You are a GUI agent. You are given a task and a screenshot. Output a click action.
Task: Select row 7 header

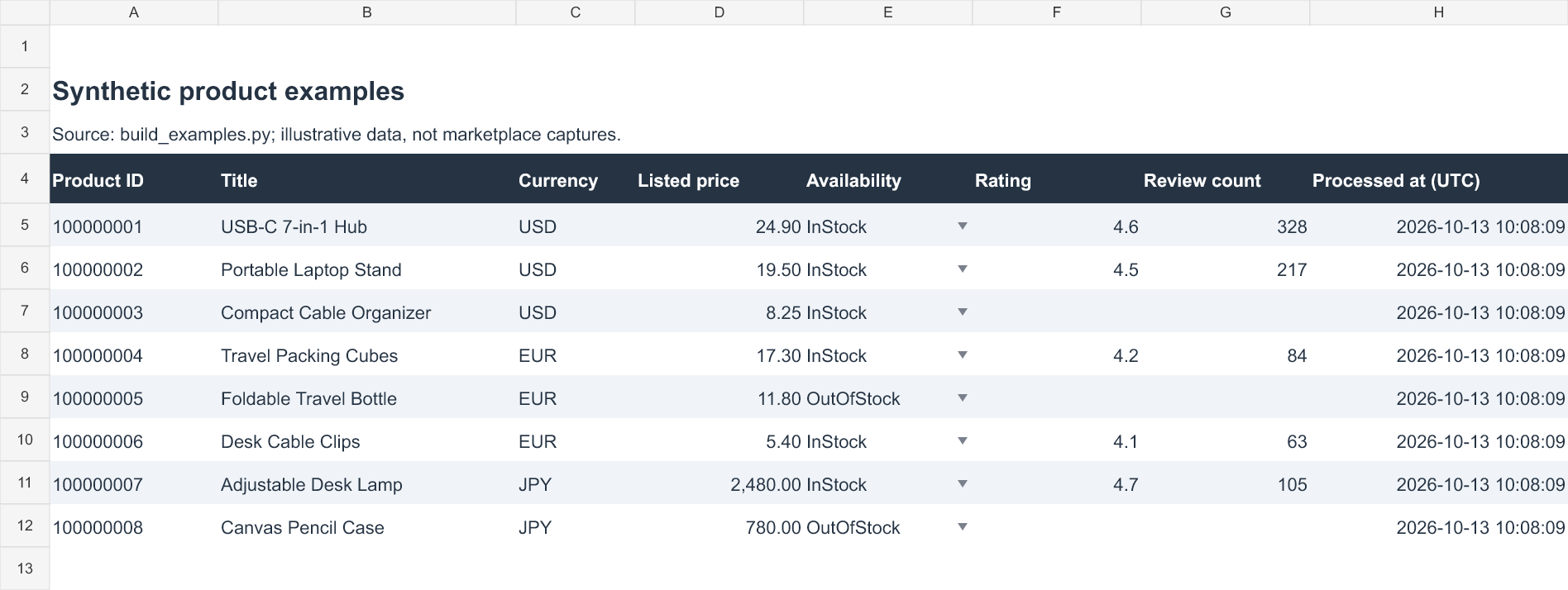click(25, 311)
